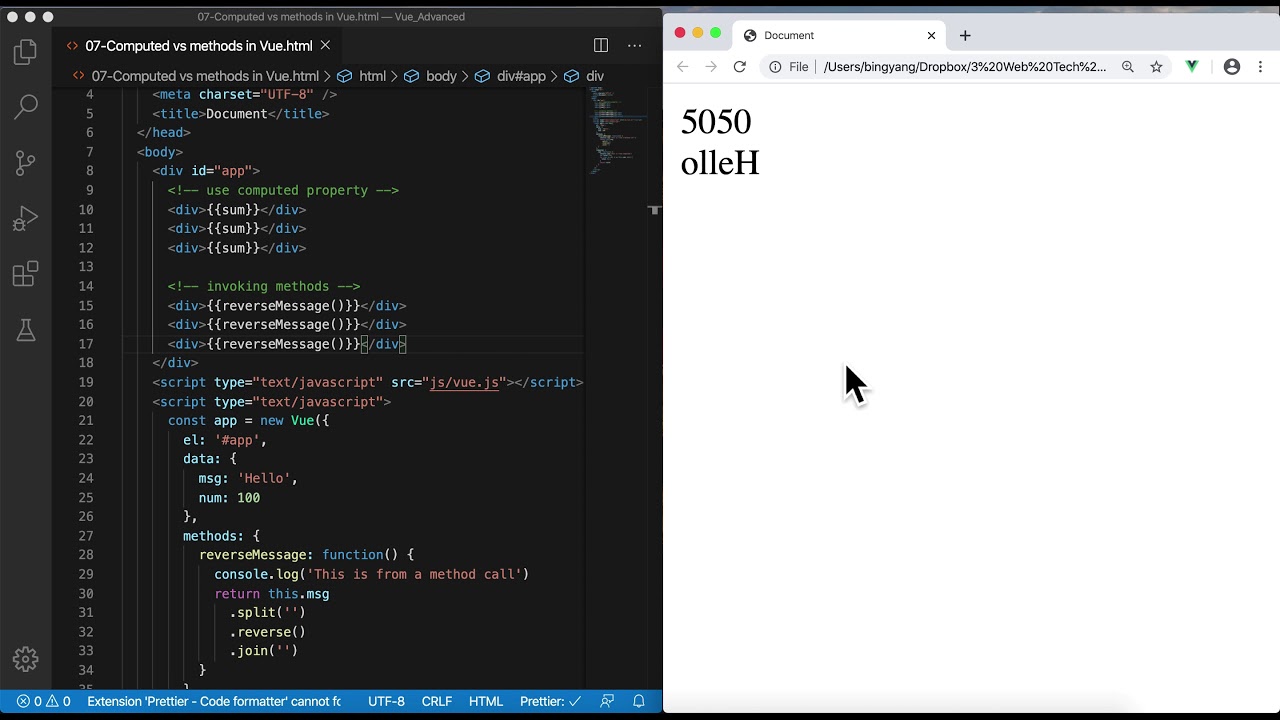Click the el: '#app' line
1280x720 pixels.
pyautogui.click(x=225, y=440)
